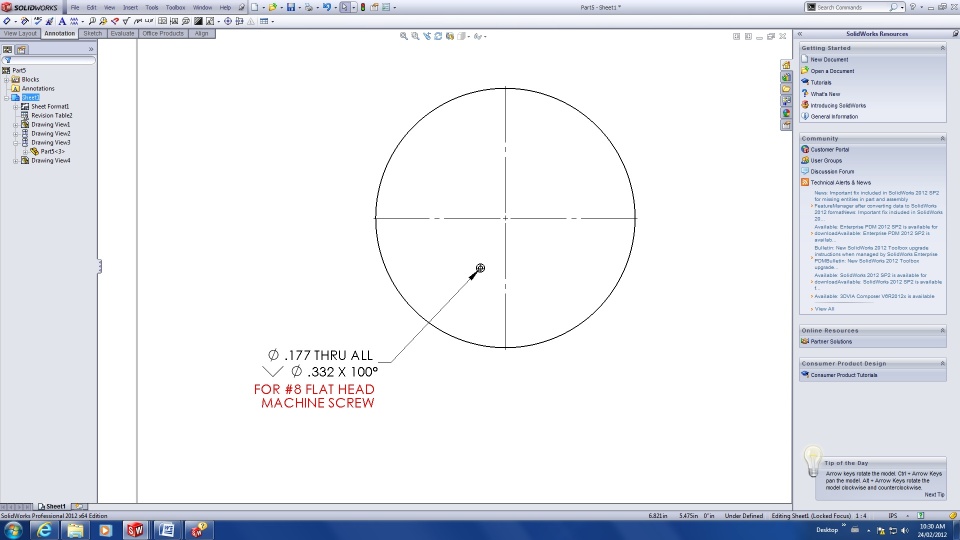This screenshot has width=960, height=540.
Task: Click the Geometric Tolerance tool
Action: click(162, 21)
